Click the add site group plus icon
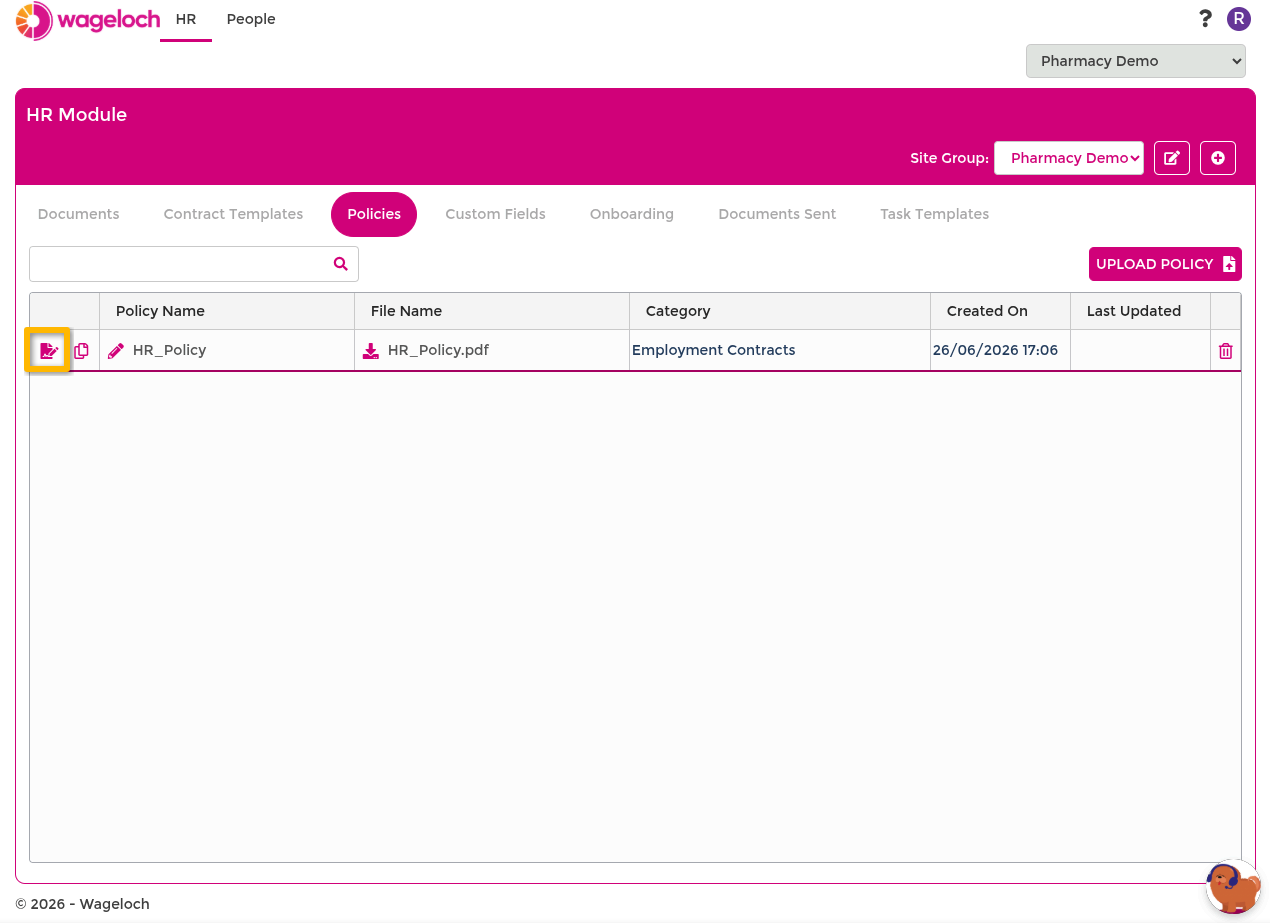The width and height of the screenshot is (1270, 923). [x=1218, y=158]
